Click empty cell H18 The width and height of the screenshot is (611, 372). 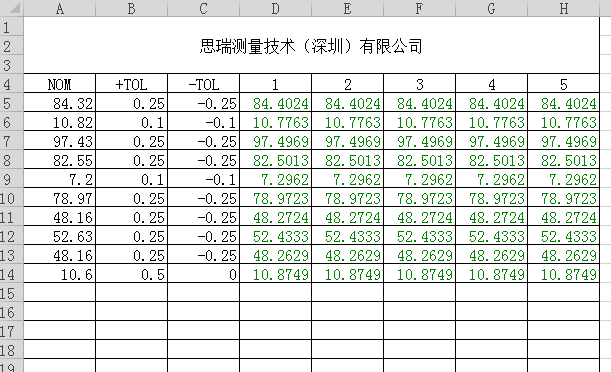pos(563,350)
